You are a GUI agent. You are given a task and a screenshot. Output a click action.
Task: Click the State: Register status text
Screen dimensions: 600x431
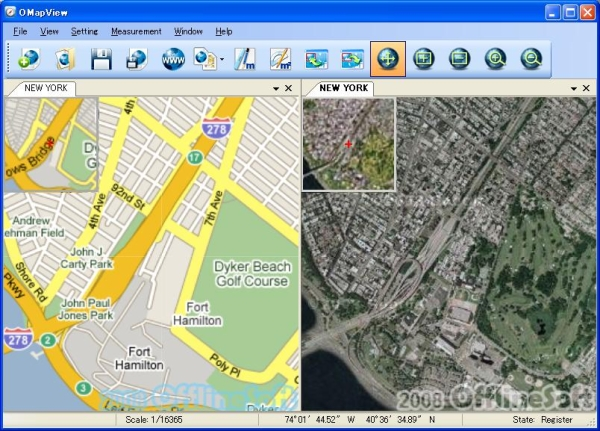542,420
